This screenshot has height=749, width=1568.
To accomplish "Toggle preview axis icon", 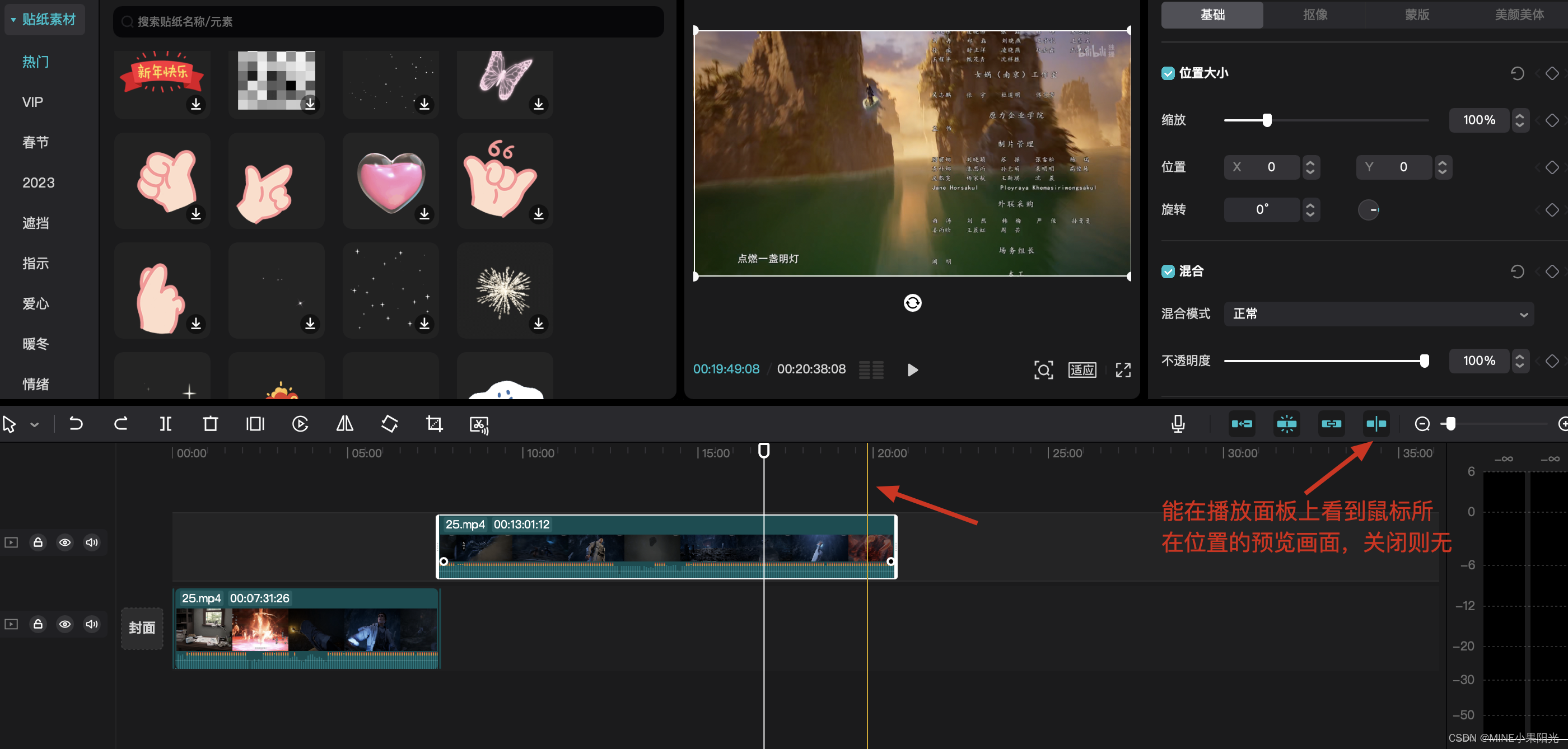I will click(1376, 423).
